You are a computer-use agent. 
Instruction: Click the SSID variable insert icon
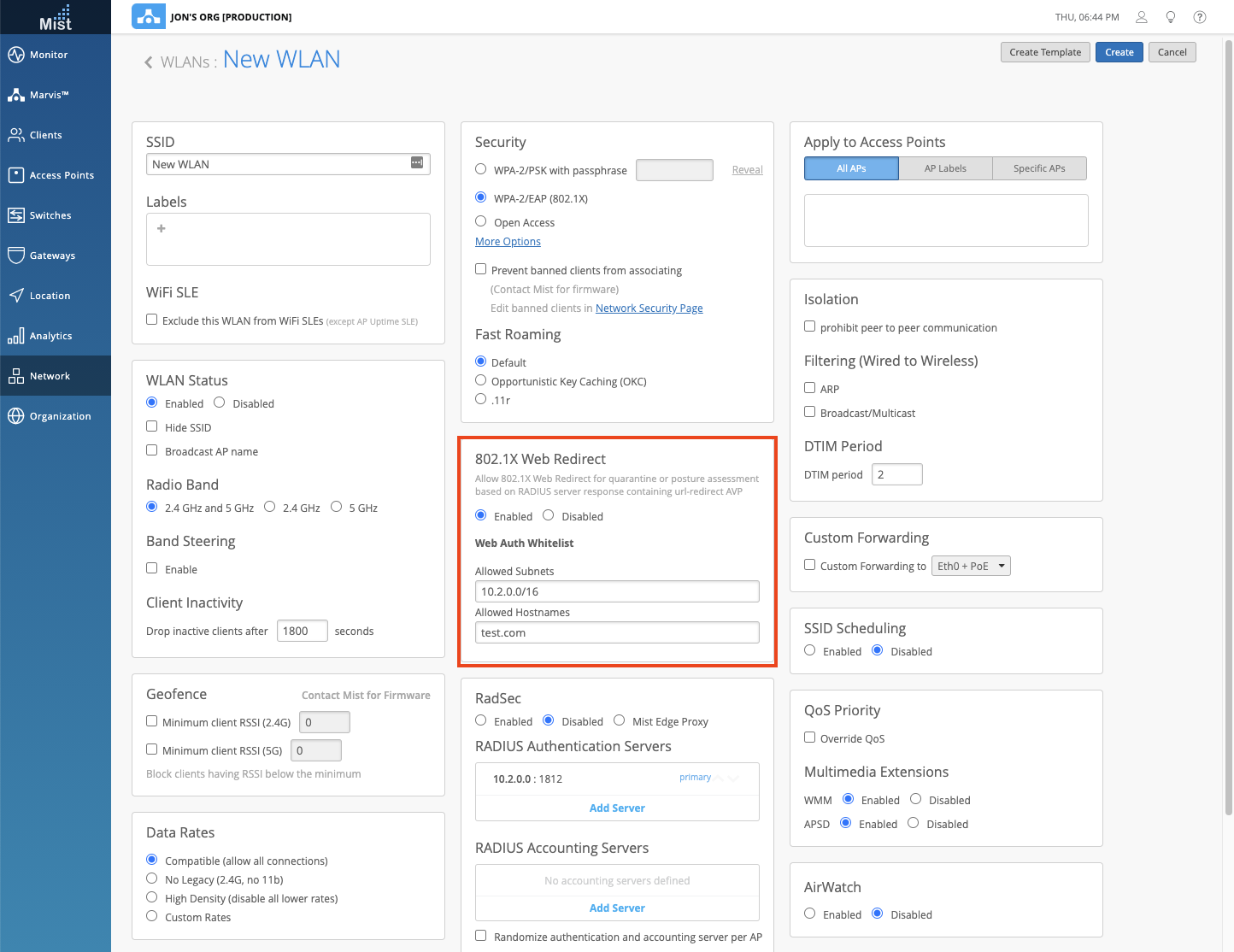tap(417, 163)
